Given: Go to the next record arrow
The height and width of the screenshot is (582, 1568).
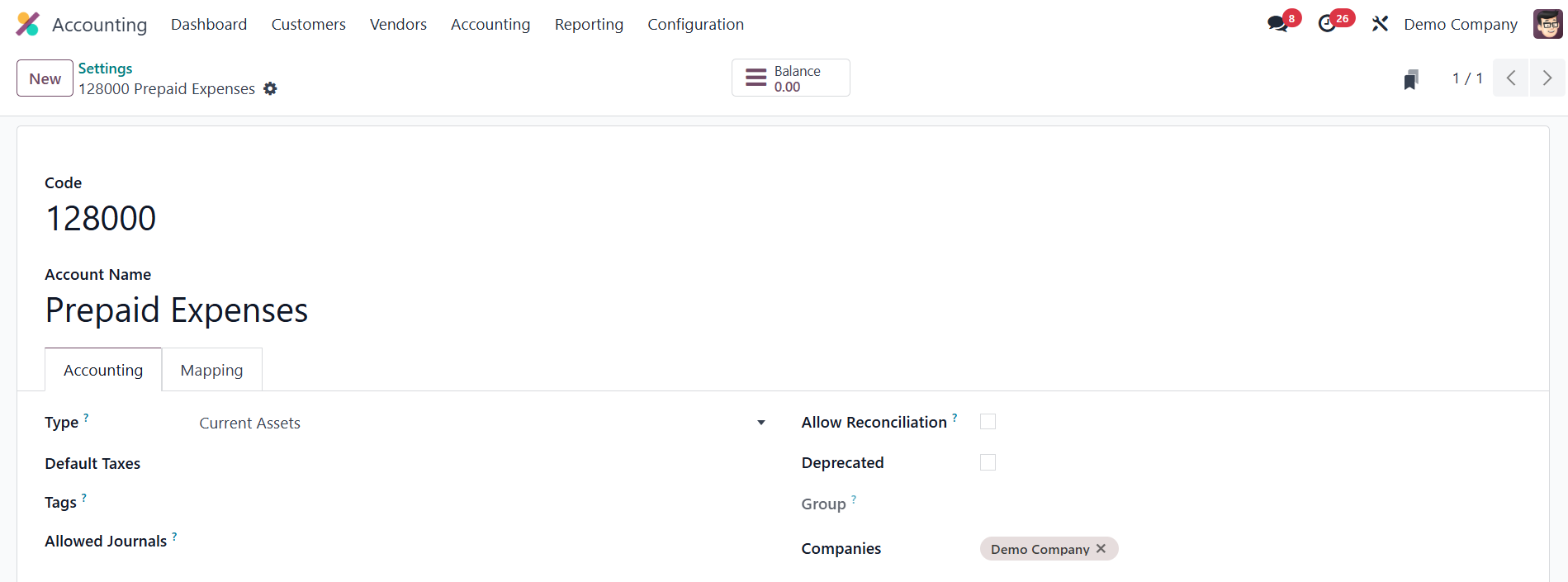Looking at the screenshot, I should click(x=1547, y=78).
